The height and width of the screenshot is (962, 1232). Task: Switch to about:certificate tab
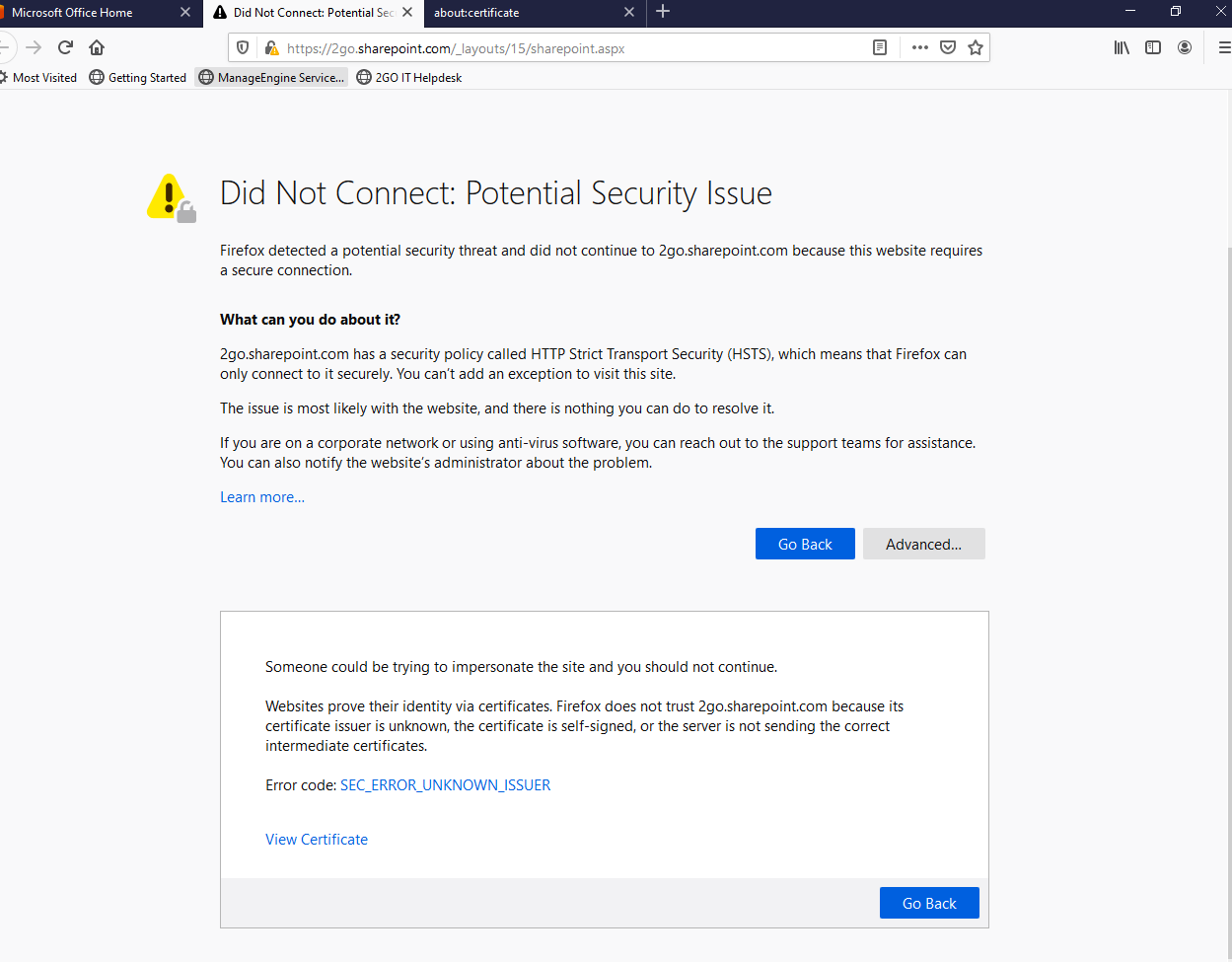pos(523,13)
